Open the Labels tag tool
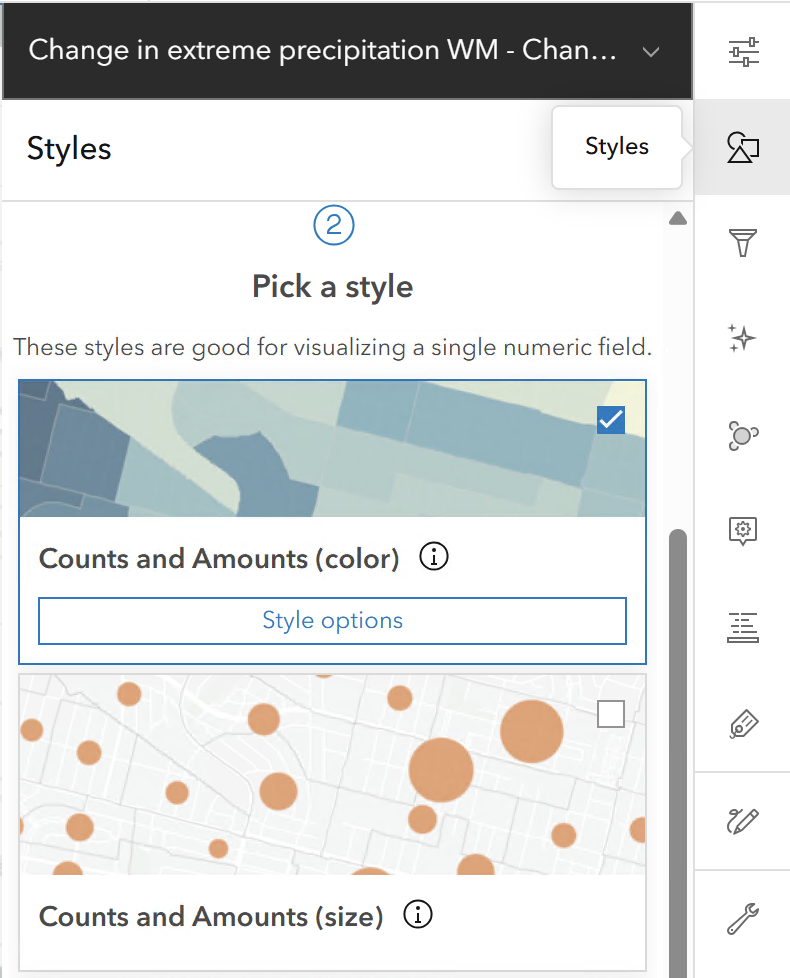Image resolution: width=790 pixels, height=978 pixels. (x=743, y=724)
